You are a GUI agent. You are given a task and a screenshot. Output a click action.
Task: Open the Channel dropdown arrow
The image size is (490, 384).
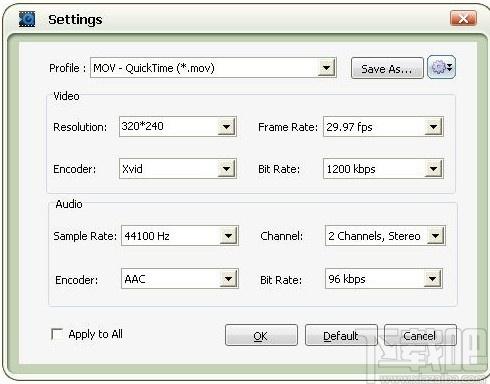click(435, 236)
